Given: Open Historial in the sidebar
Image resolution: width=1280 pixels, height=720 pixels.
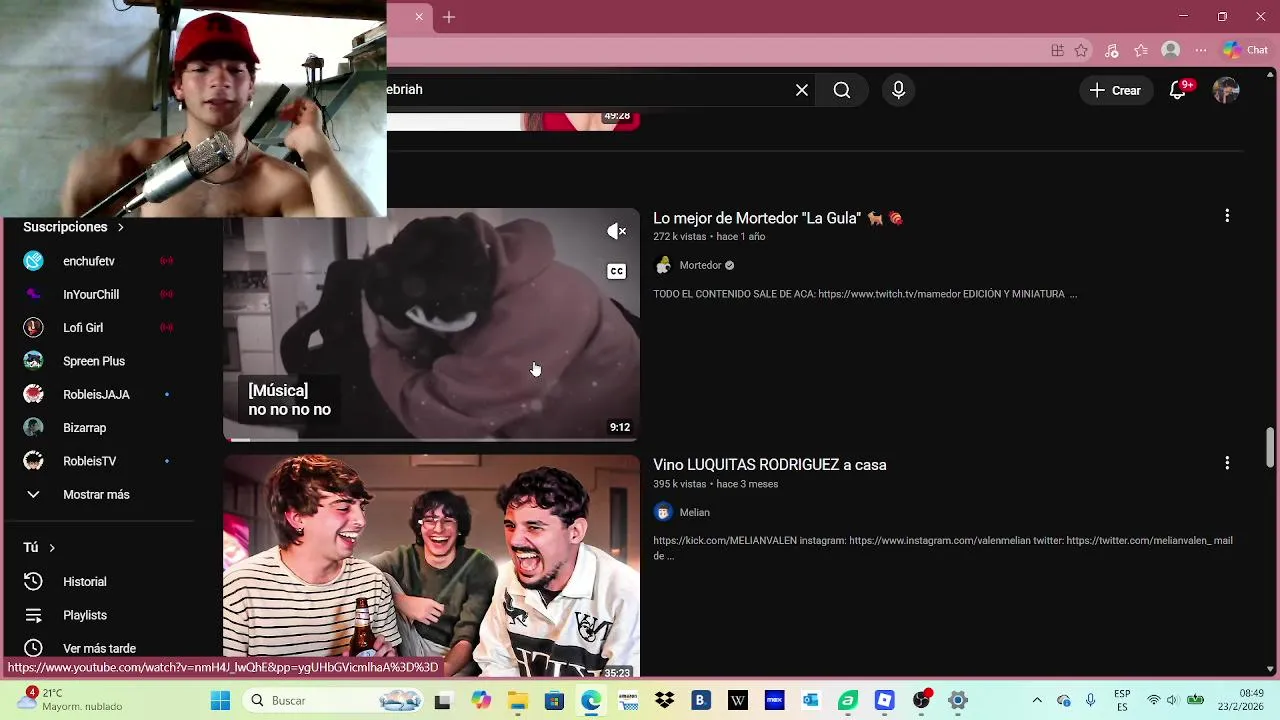Looking at the screenshot, I should 98,581.
